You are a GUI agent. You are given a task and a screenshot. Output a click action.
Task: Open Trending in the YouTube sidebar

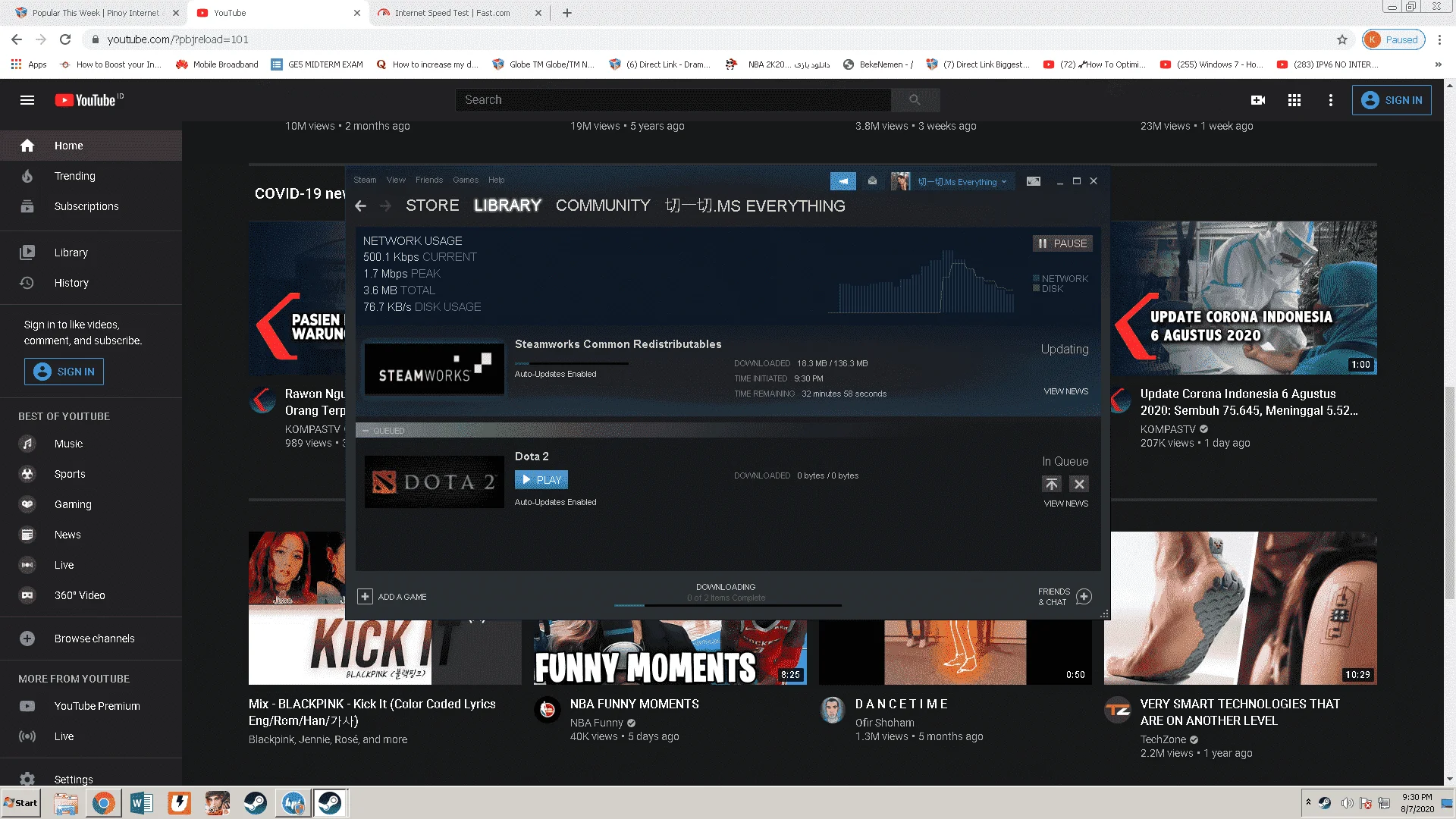coord(91,176)
